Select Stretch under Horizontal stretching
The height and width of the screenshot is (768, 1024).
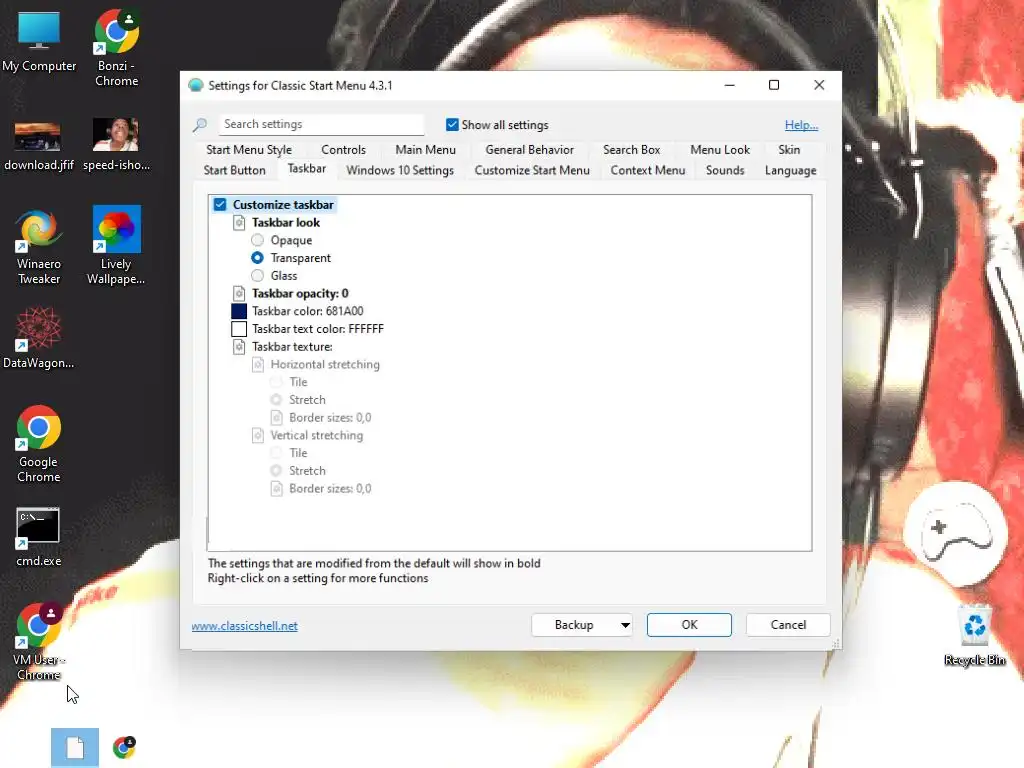tap(276, 400)
